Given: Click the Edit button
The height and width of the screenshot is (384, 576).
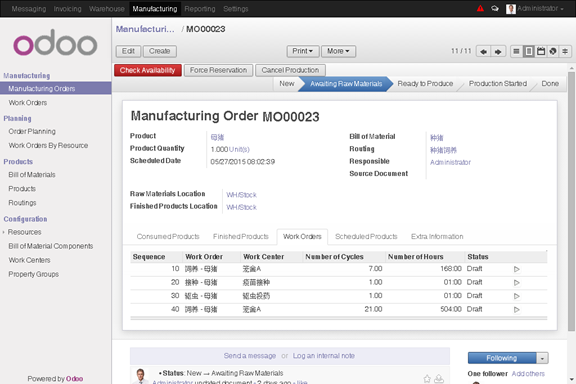Looking at the screenshot, I should point(128,51).
